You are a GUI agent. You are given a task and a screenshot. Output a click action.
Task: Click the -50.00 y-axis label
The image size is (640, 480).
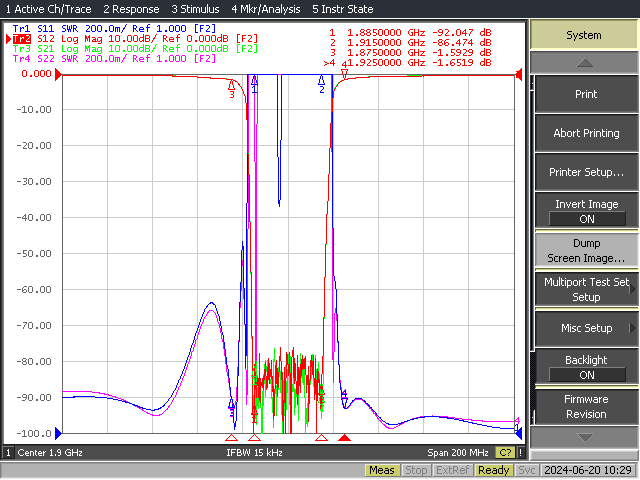coord(34,253)
